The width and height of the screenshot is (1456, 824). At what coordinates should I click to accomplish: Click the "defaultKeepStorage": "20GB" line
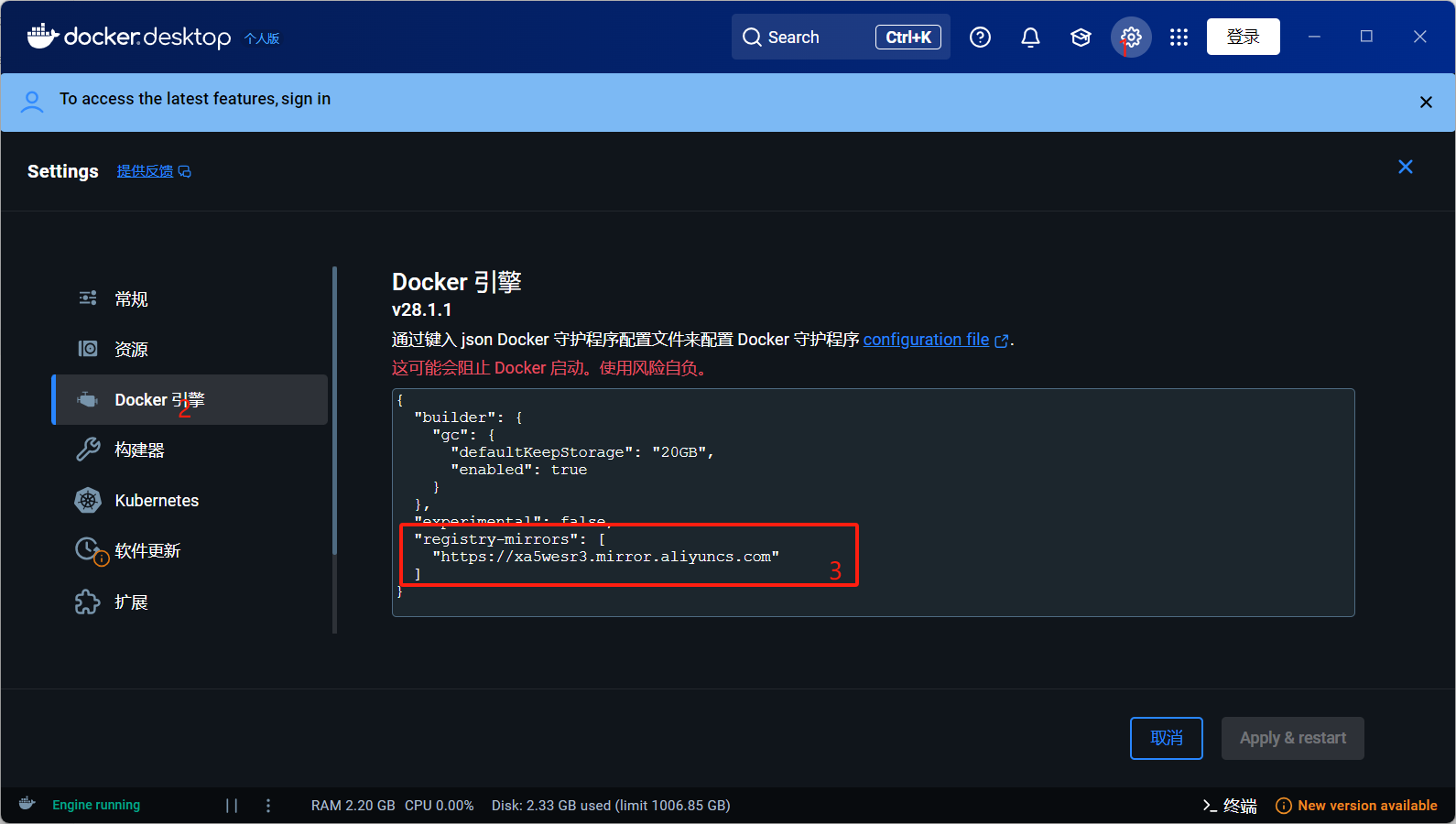[x=581, y=452]
